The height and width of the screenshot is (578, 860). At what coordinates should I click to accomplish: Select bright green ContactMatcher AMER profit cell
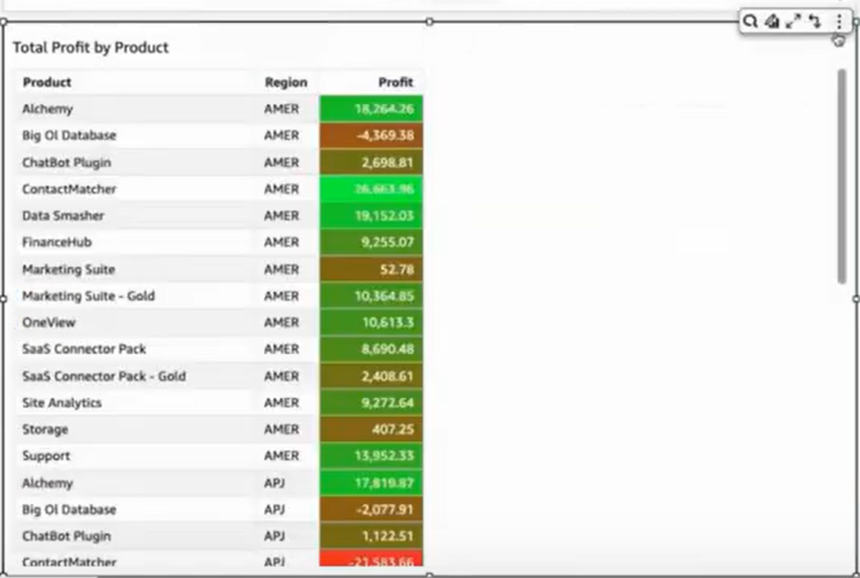371,189
